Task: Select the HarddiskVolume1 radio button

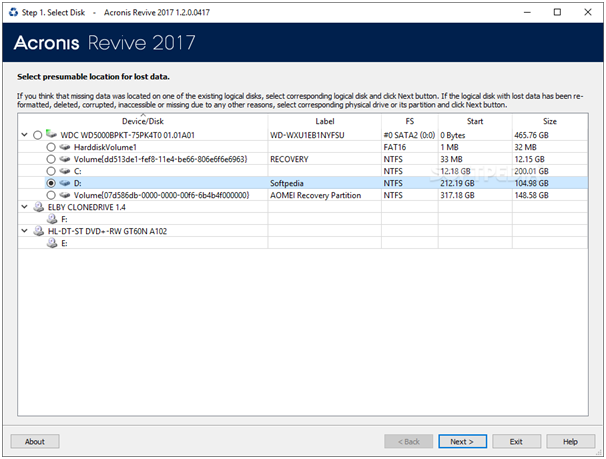Action: pyautogui.click(x=51, y=147)
